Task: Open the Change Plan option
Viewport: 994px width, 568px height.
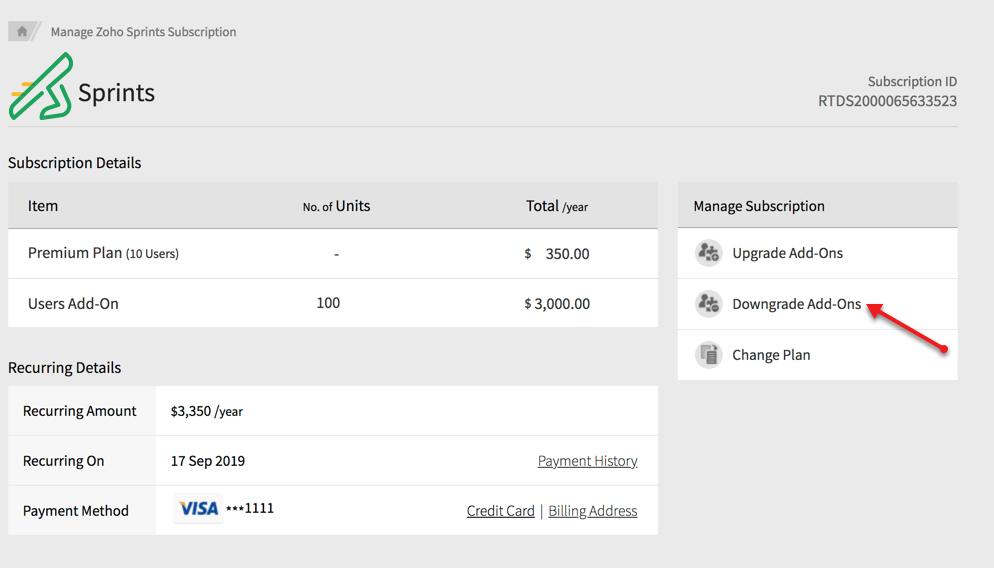Action: pyautogui.click(x=771, y=355)
